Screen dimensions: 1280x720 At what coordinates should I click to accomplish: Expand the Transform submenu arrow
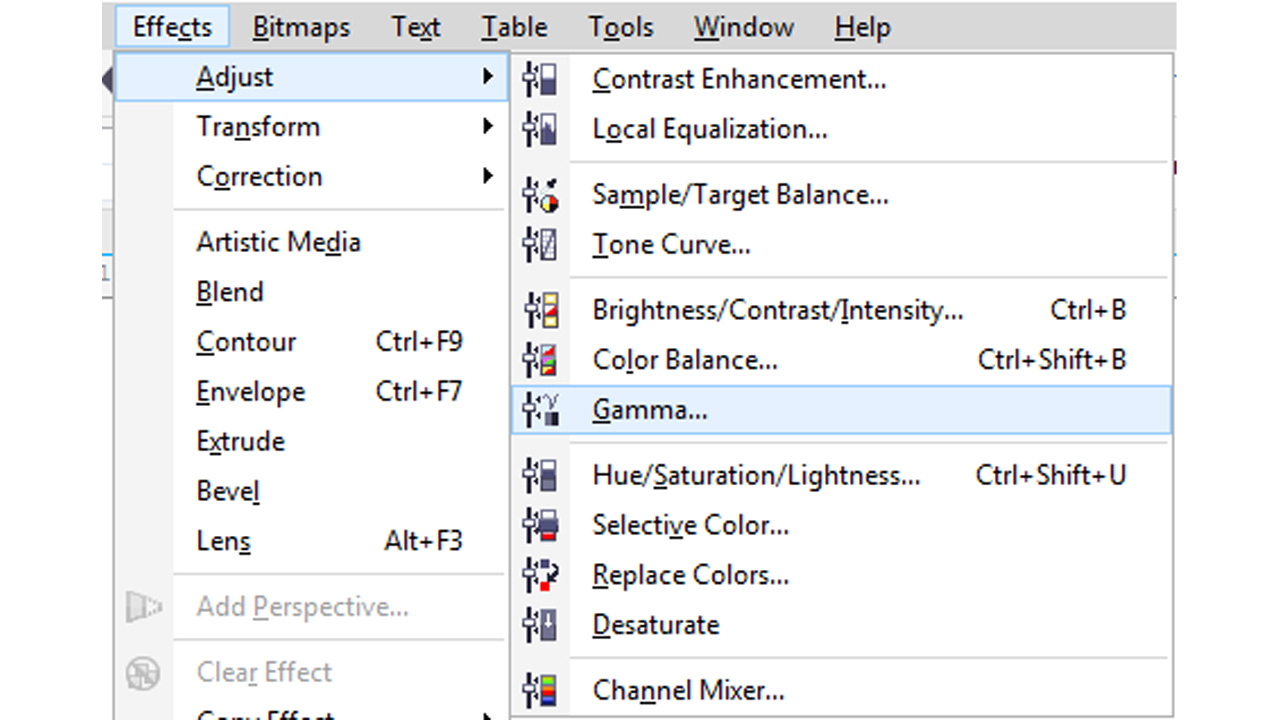tap(487, 127)
